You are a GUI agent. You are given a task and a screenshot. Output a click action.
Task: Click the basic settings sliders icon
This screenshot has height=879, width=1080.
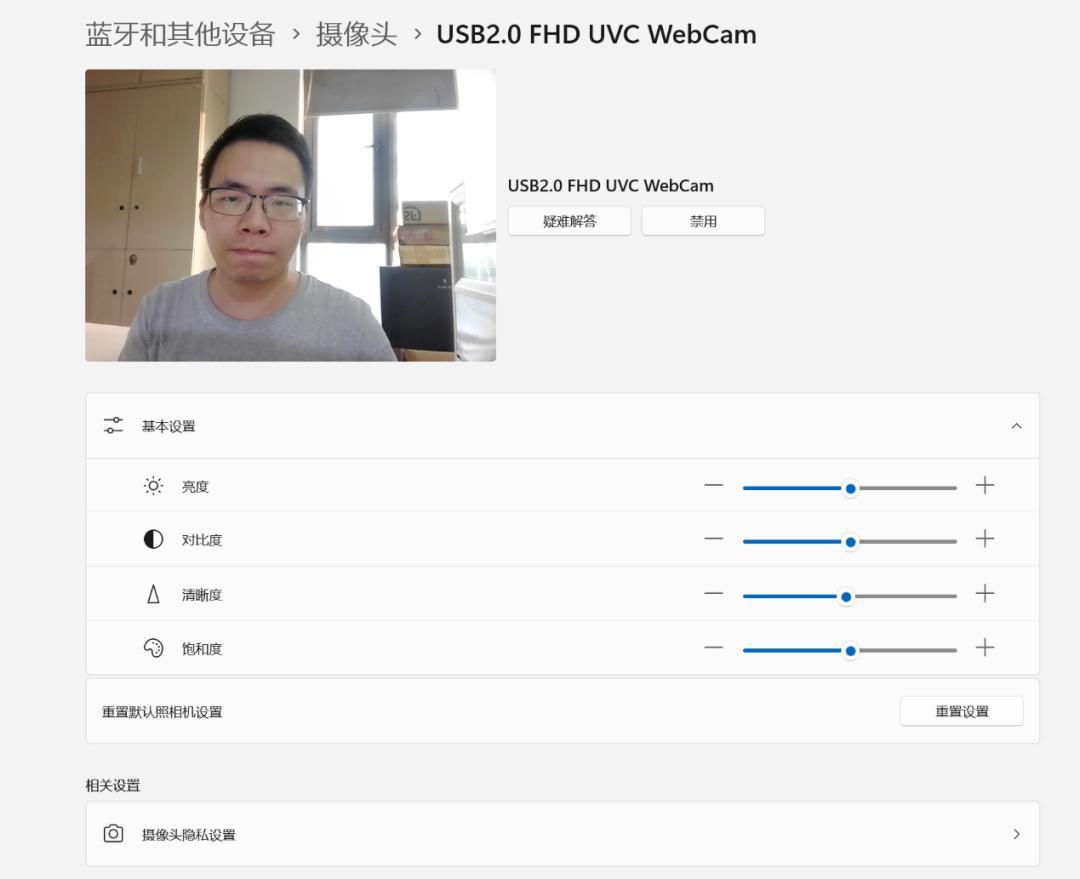coord(112,424)
